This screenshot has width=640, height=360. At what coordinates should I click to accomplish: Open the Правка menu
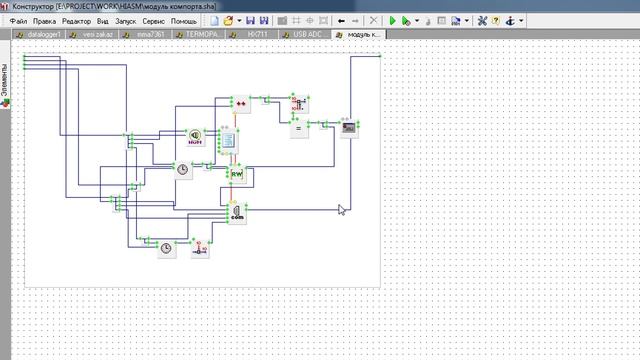pos(44,21)
